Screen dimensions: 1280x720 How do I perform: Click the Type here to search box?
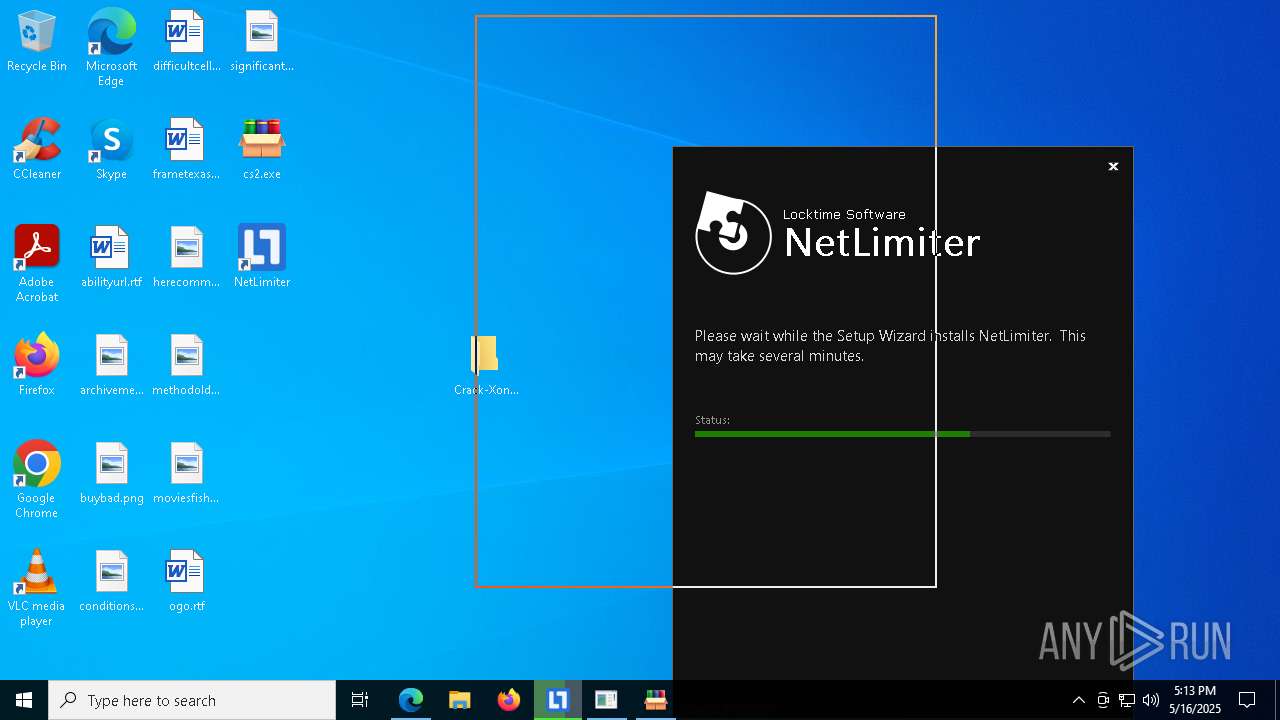[x=192, y=700]
